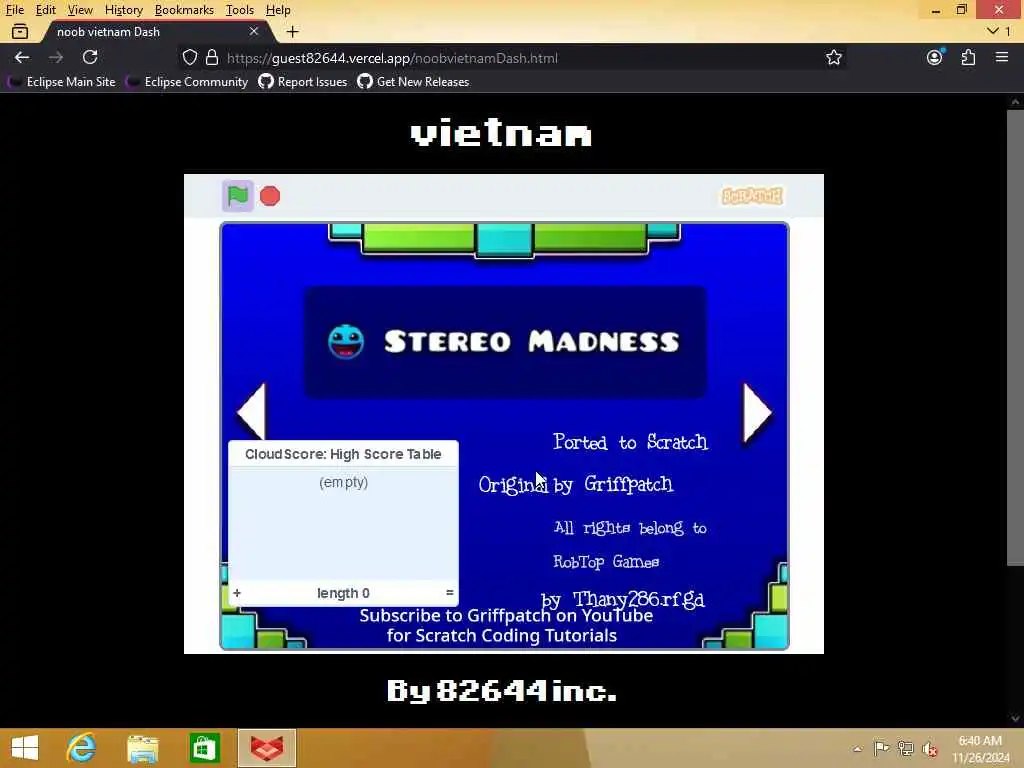Click the forward navigation arrow

click(56, 57)
